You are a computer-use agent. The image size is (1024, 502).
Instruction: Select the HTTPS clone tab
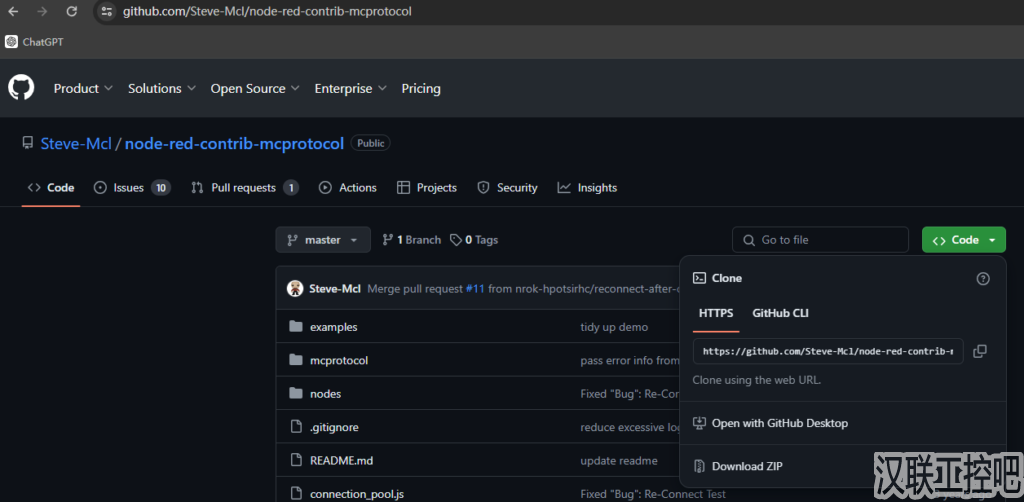click(x=716, y=313)
